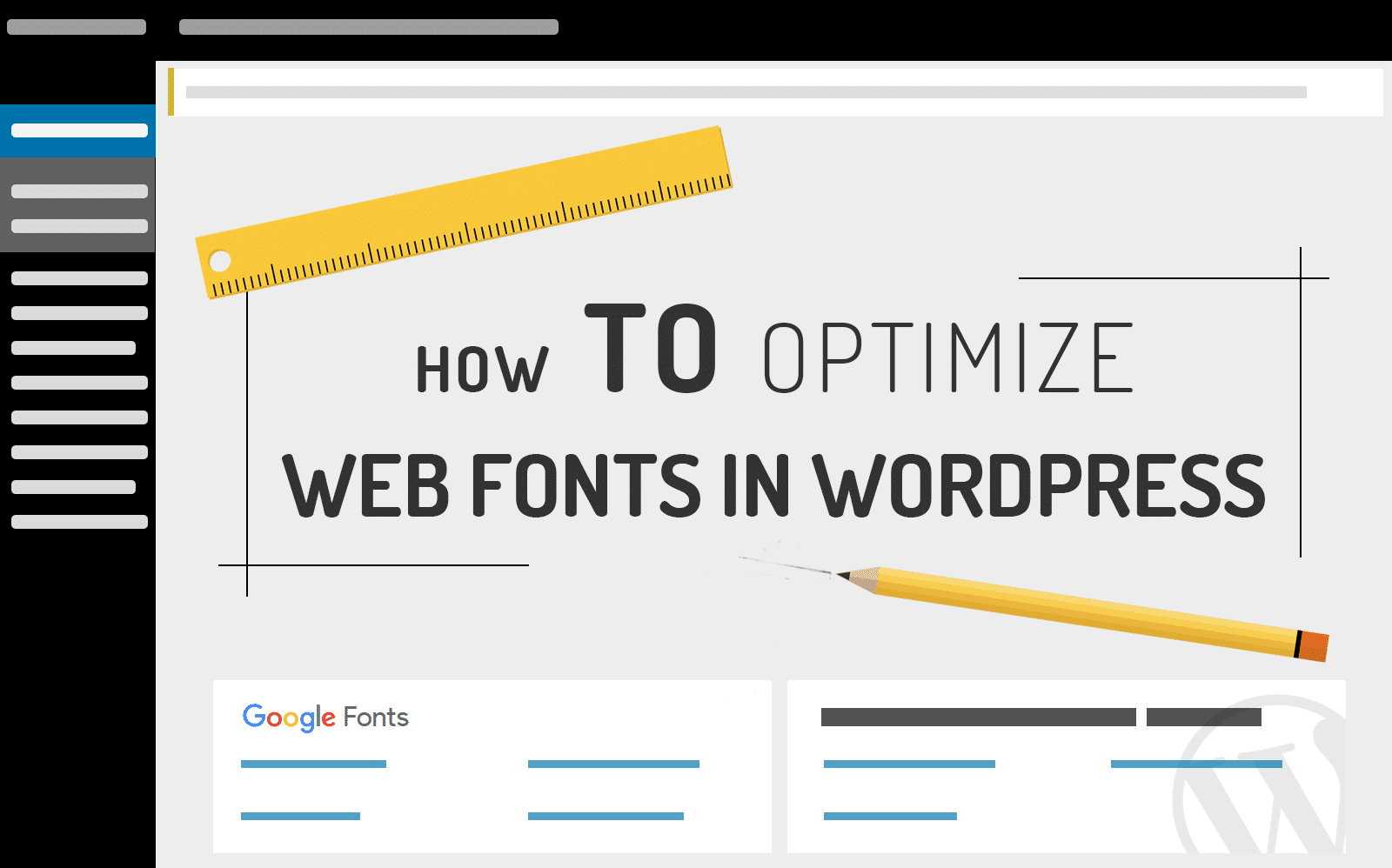Click the "WEB FONTS IN WORDPRESS" headline text
This screenshot has height=868, width=1392.
(x=773, y=485)
